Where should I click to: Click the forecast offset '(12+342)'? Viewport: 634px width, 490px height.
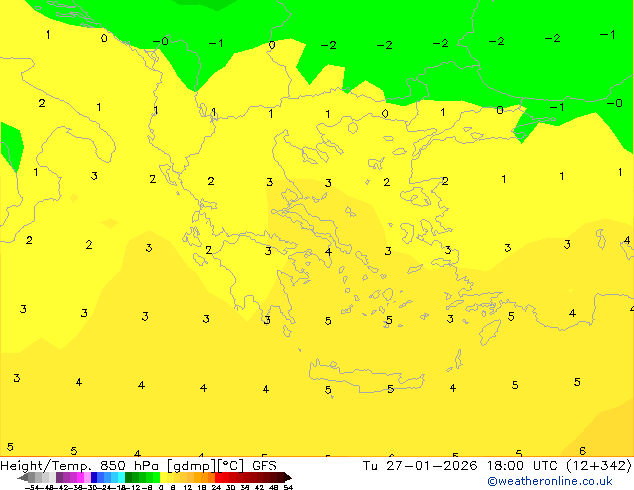point(599,466)
